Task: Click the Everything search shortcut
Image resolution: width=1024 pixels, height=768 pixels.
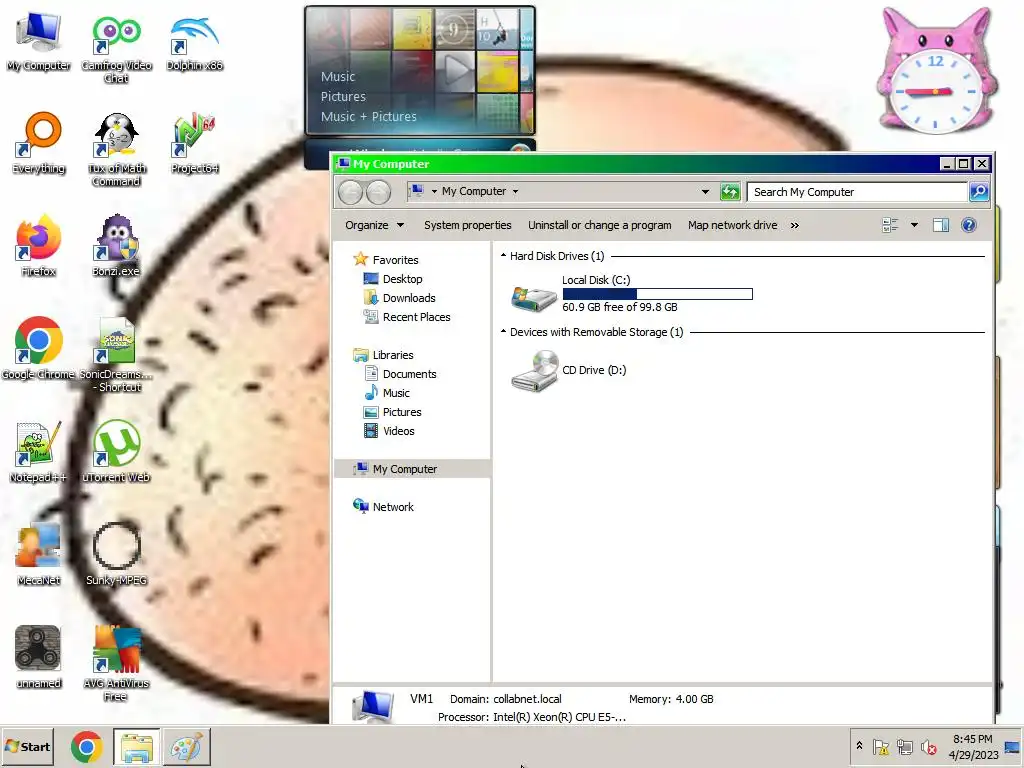Action: coord(39,144)
